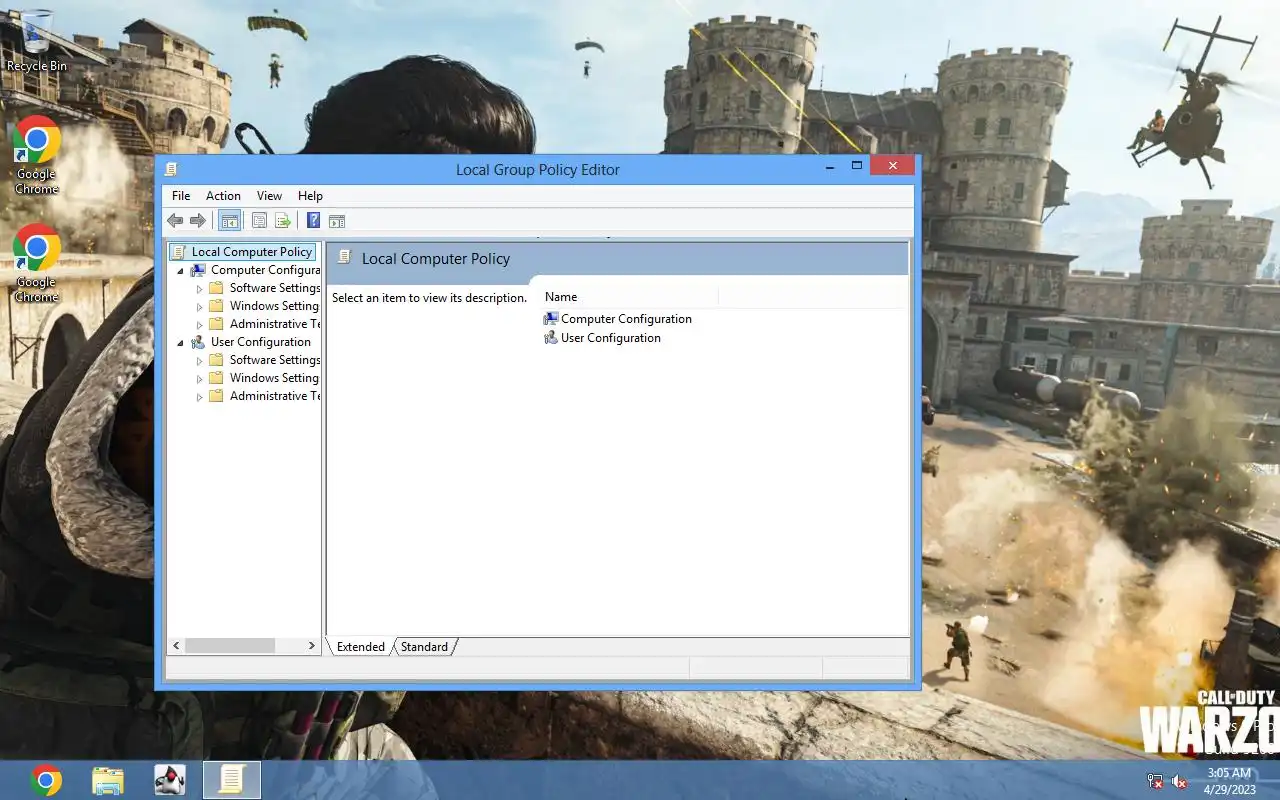Viewport: 1280px width, 800px height.
Task: Open the Help menu
Action: [x=310, y=196]
